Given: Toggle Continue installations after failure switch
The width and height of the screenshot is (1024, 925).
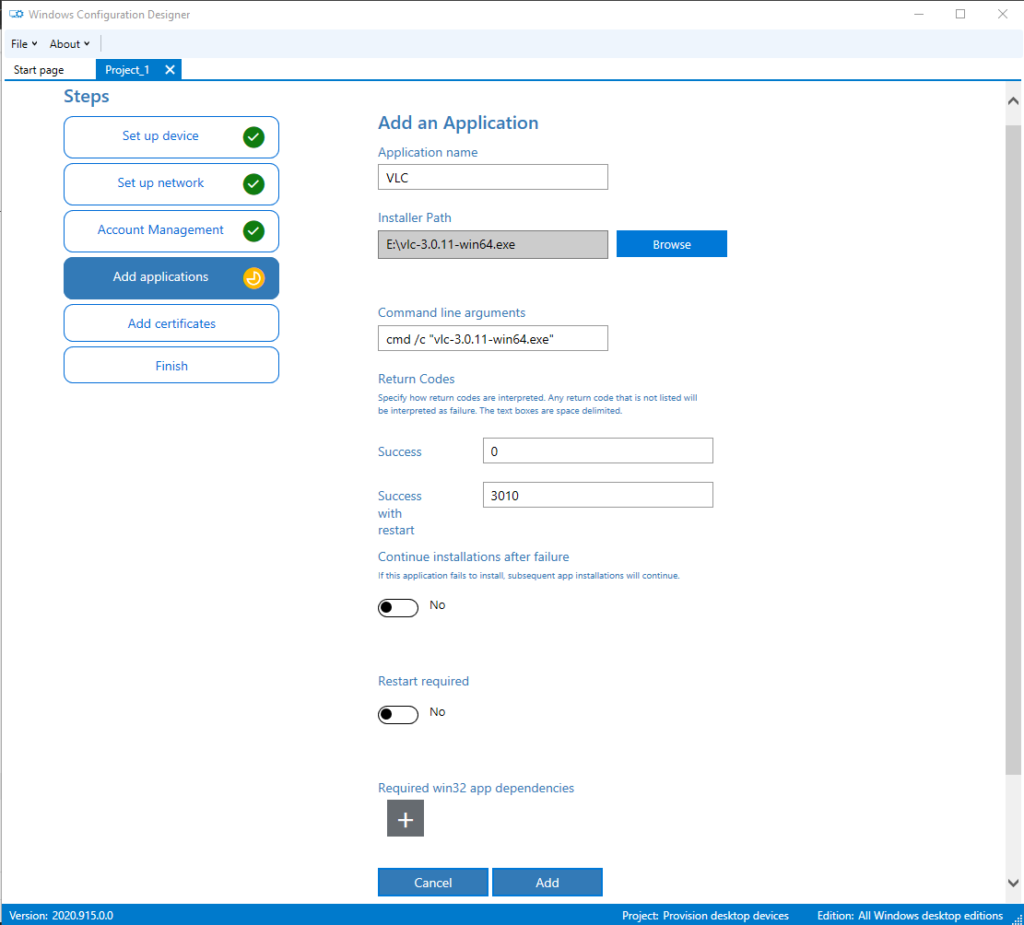Looking at the screenshot, I should click(398, 608).
